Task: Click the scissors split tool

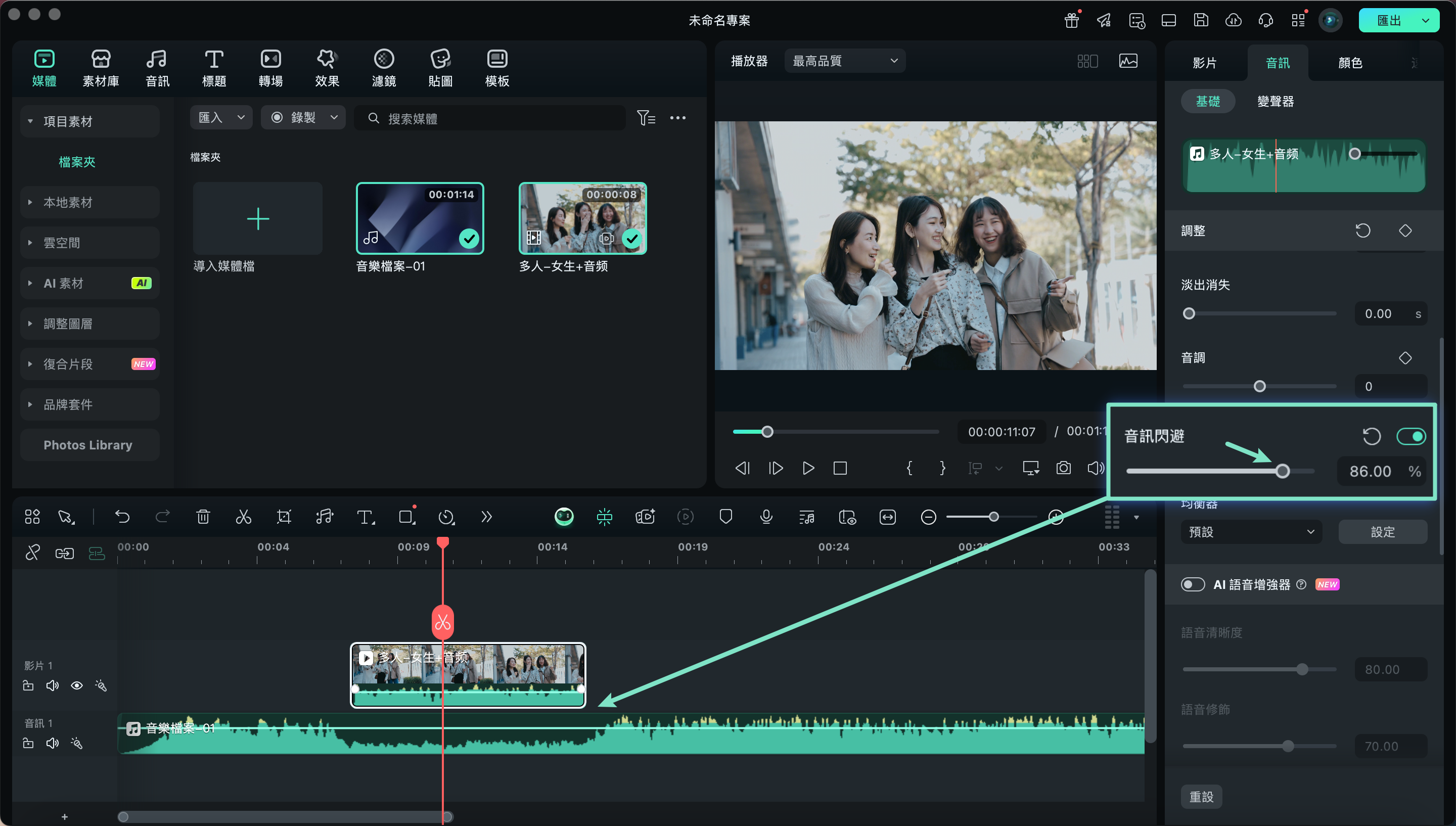Action: [x=243, y=516]
